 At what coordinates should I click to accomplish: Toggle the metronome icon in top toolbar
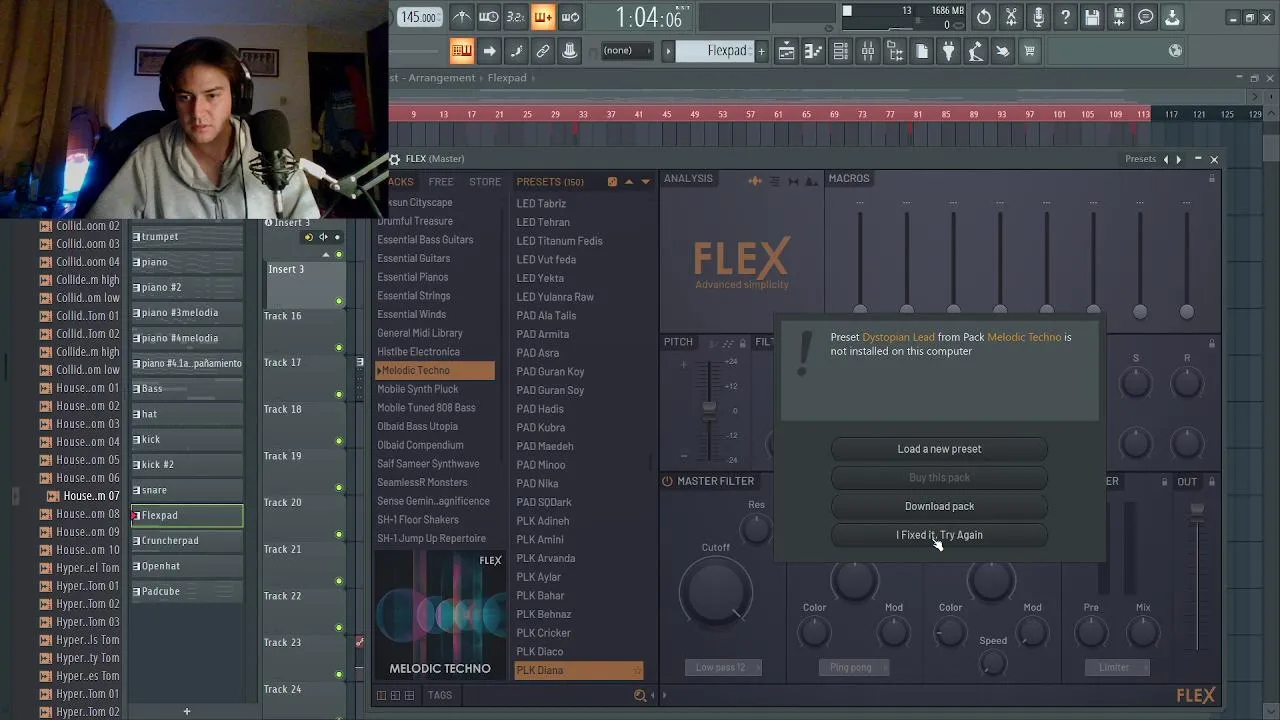pos(461,17)
